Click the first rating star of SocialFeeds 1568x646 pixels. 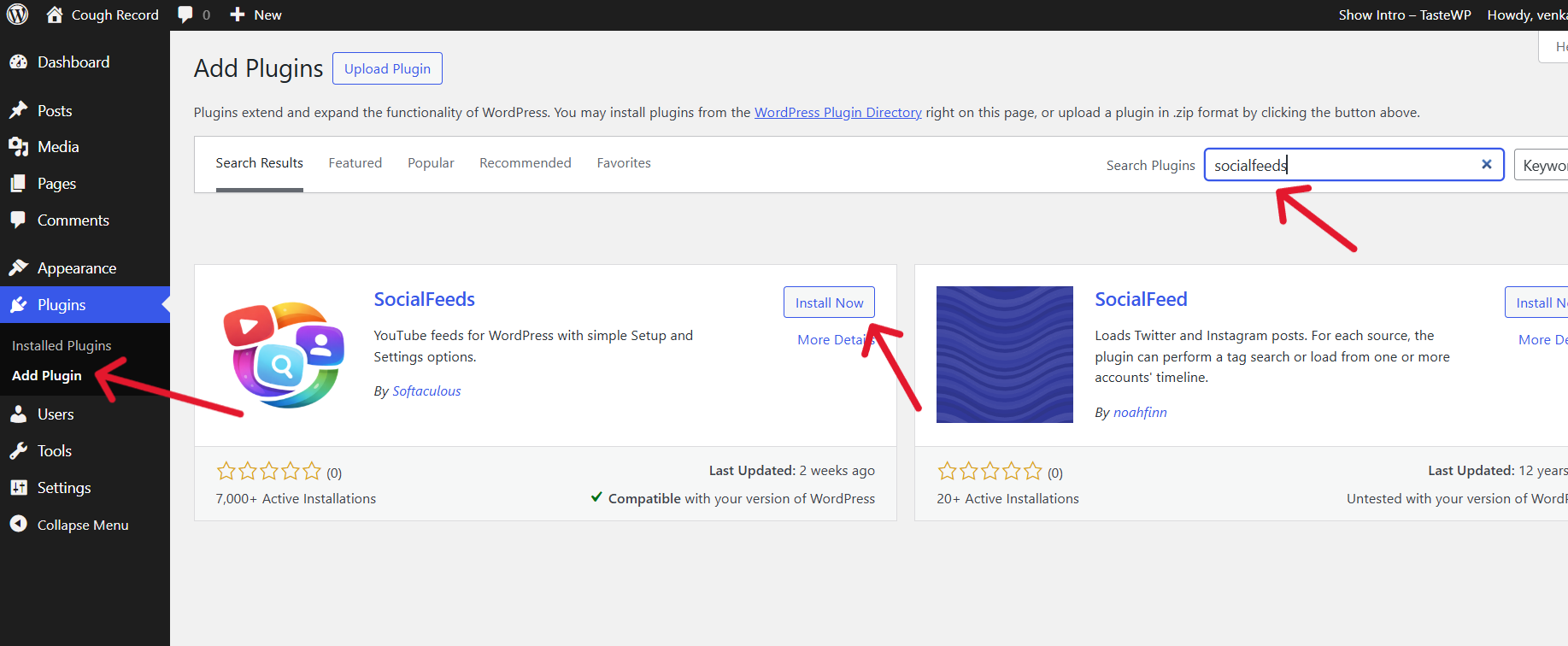[226, 471]
